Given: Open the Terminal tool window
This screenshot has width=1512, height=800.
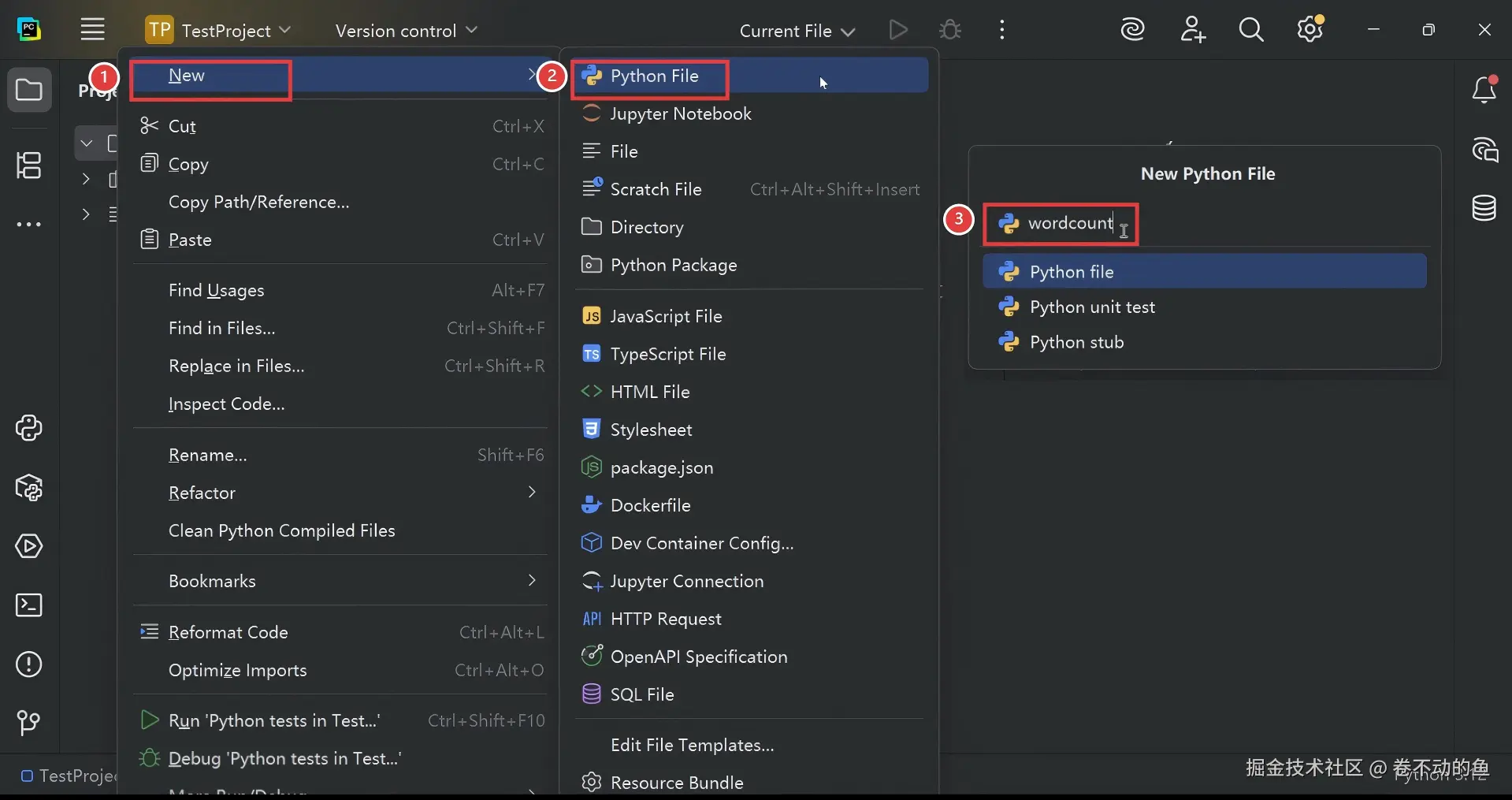Looking at the screenshot, I should 29,605.
